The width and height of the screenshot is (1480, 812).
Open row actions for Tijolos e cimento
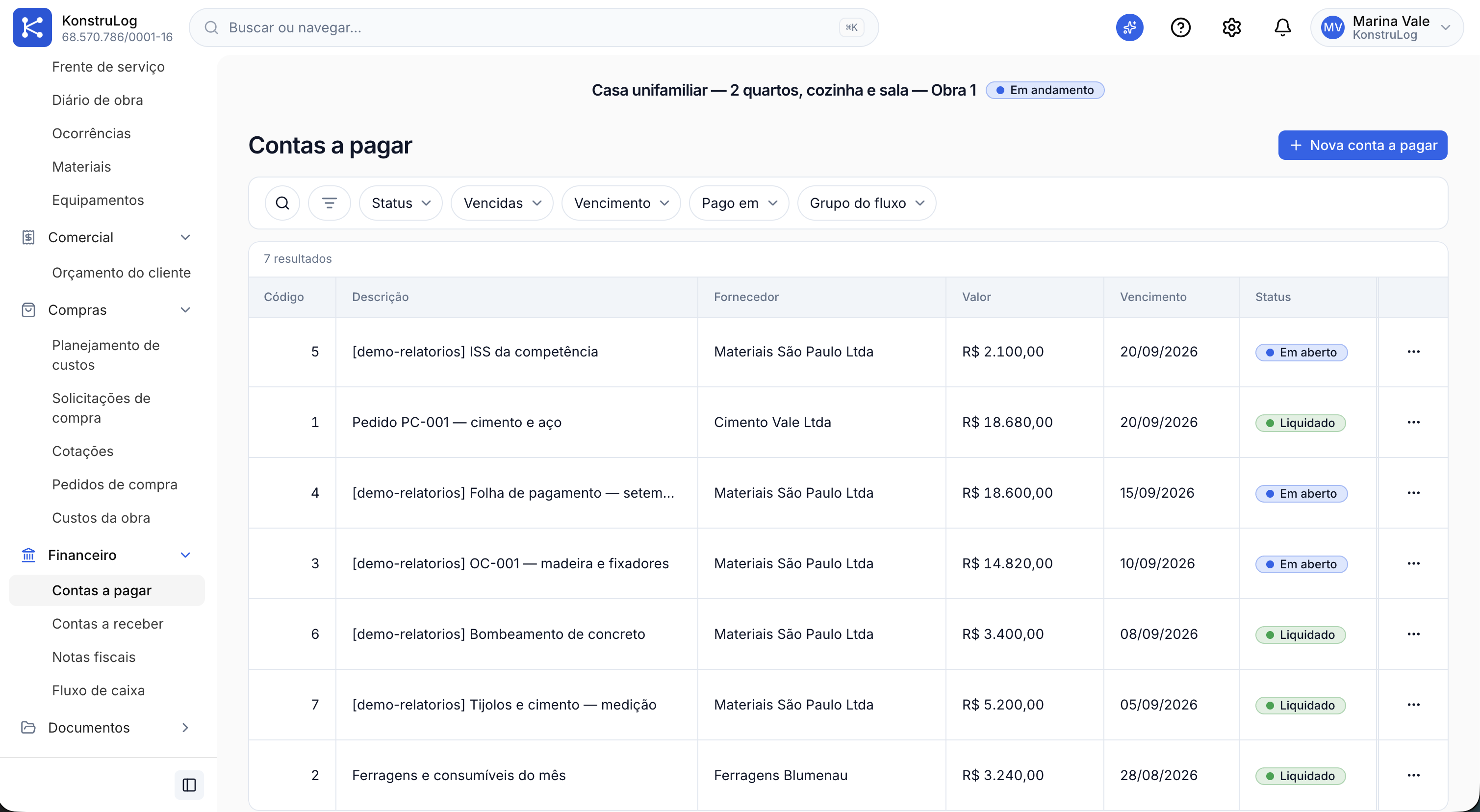point(1413,705)
